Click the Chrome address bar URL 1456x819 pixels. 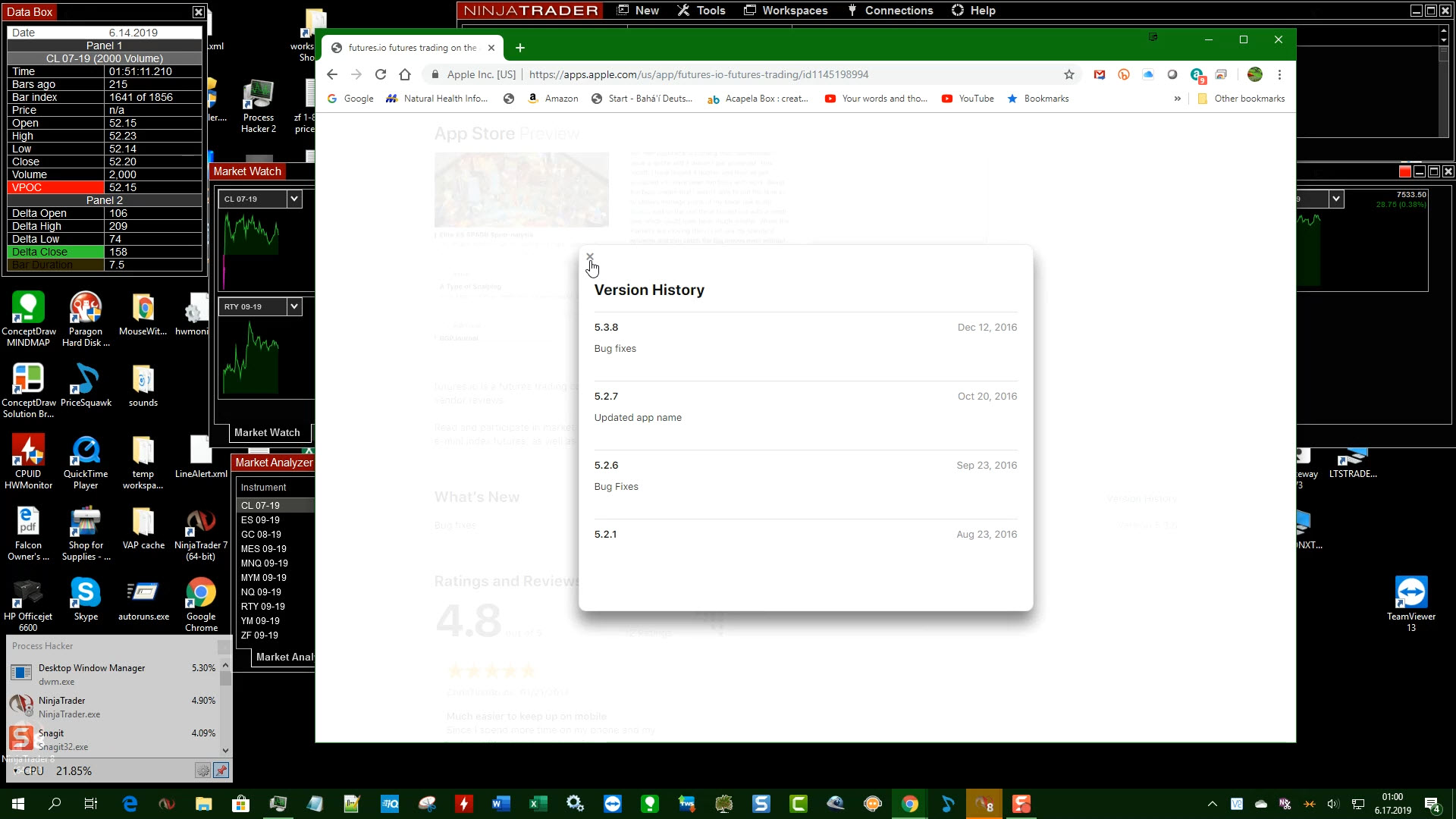(698, 74)
